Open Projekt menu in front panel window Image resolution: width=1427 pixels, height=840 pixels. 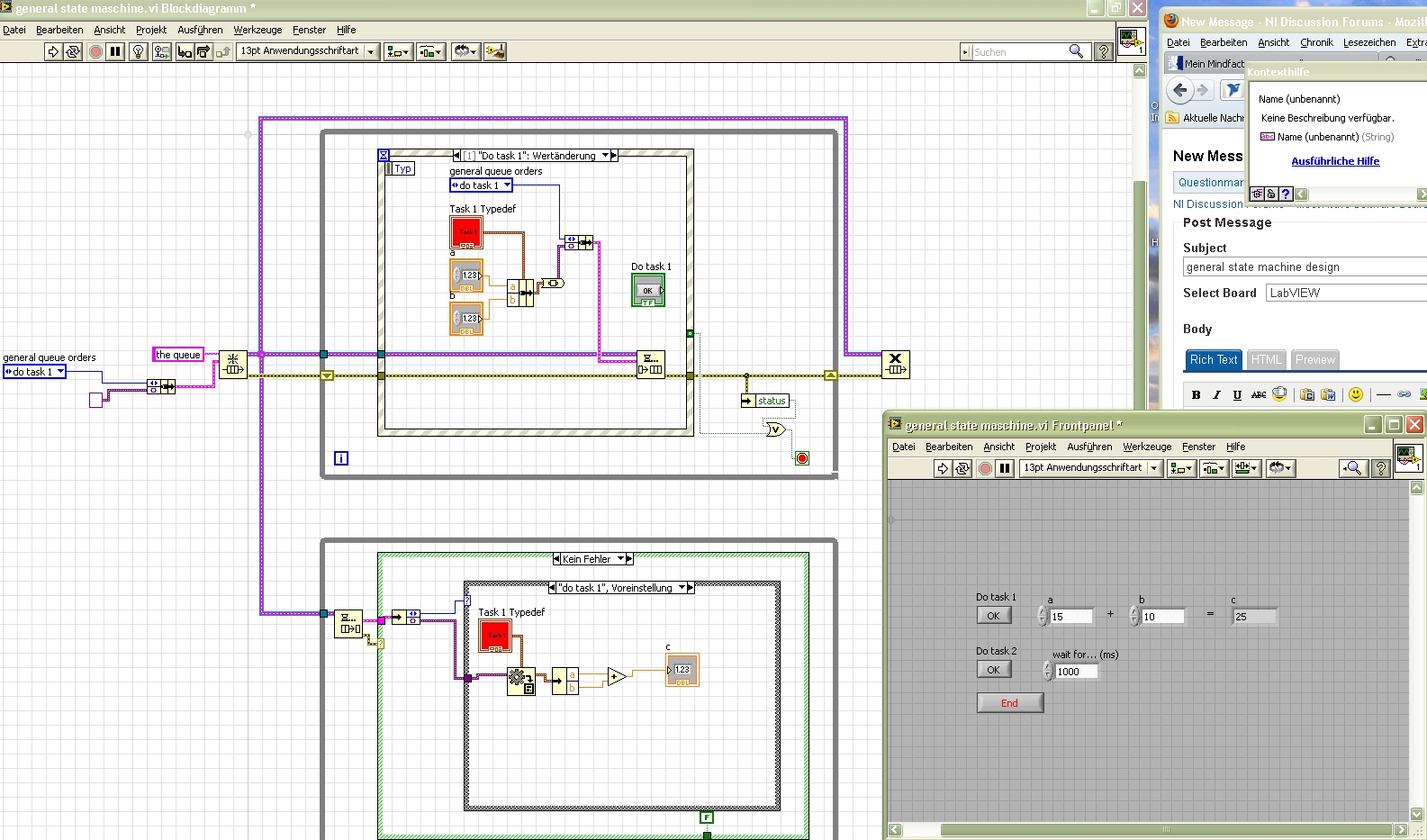[x=1041, y=447]
